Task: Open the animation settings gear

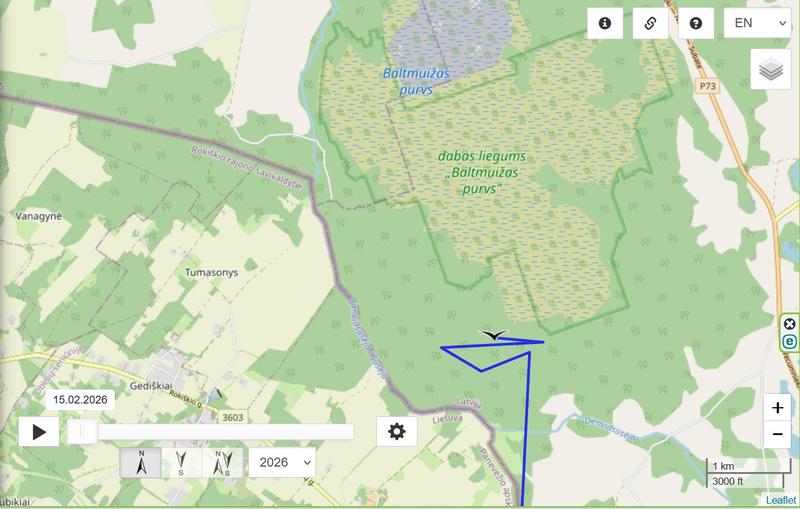Action: 396,431
